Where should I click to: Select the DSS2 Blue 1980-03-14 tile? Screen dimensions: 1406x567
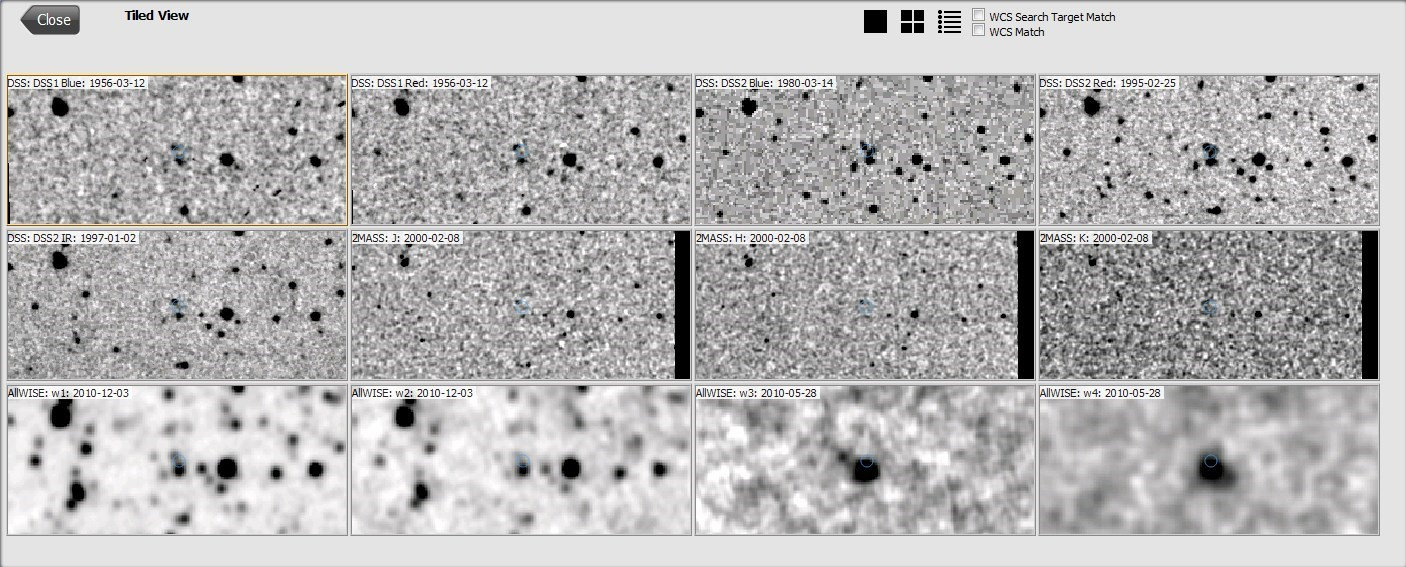pyautogui.click(x=865, y=149)
